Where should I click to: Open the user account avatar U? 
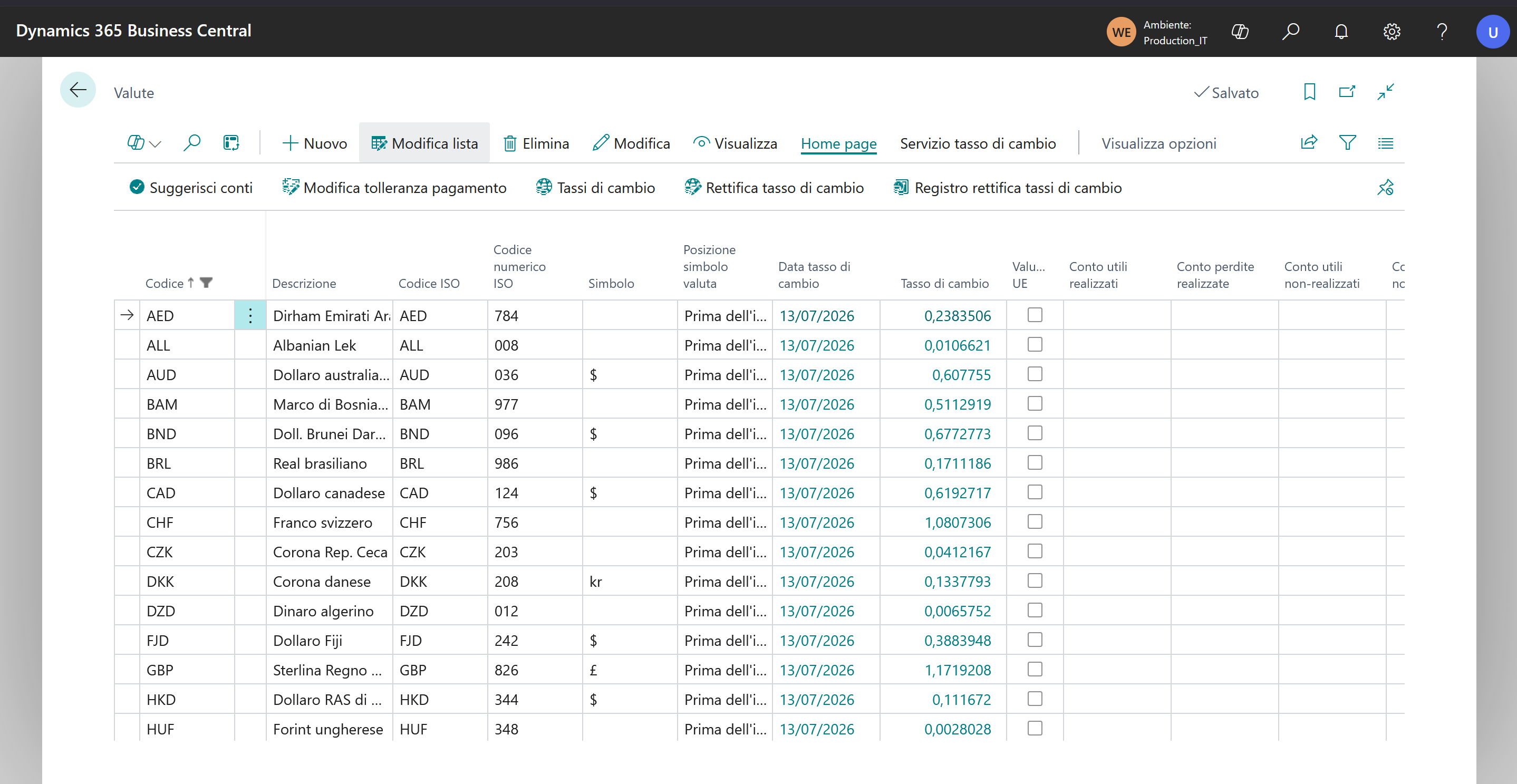pyautogui.click(x=1493, y=32)
